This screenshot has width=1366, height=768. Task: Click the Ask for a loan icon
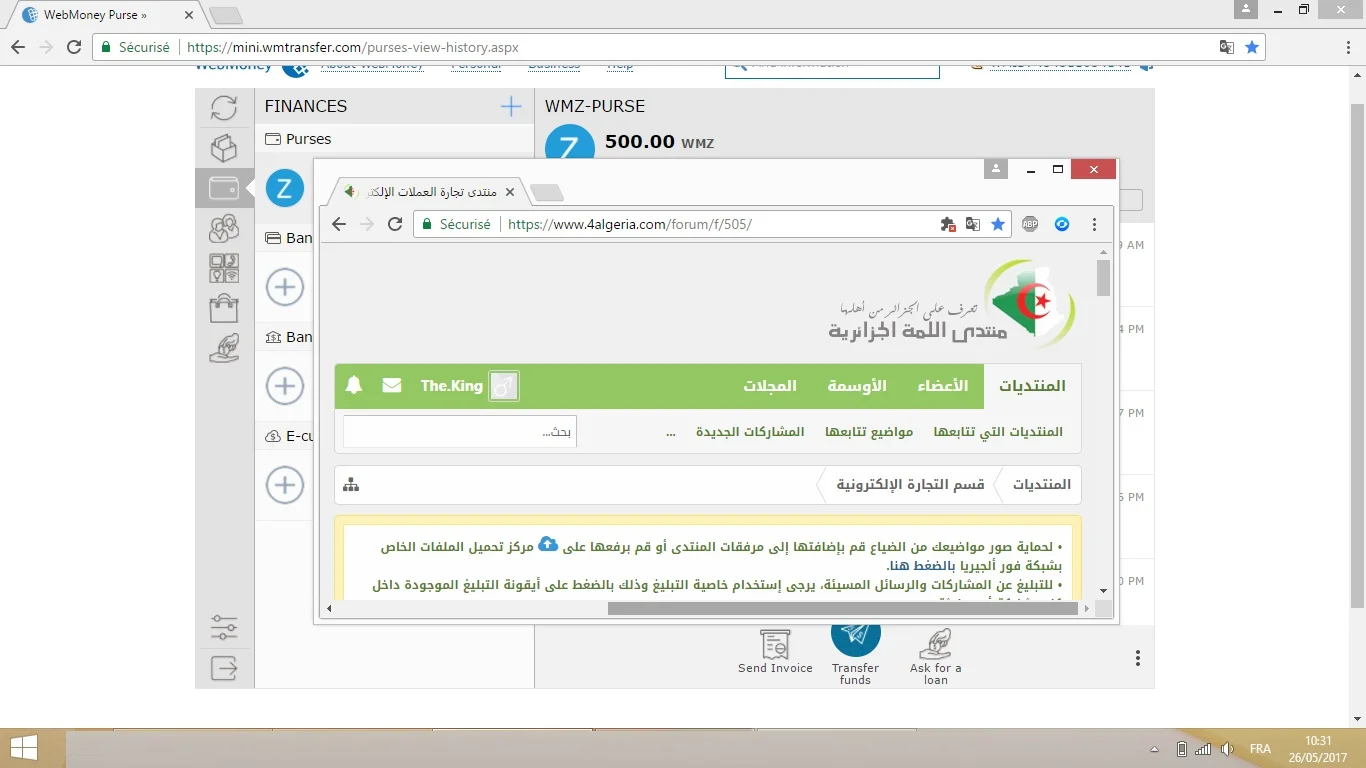tap(935, 644)
